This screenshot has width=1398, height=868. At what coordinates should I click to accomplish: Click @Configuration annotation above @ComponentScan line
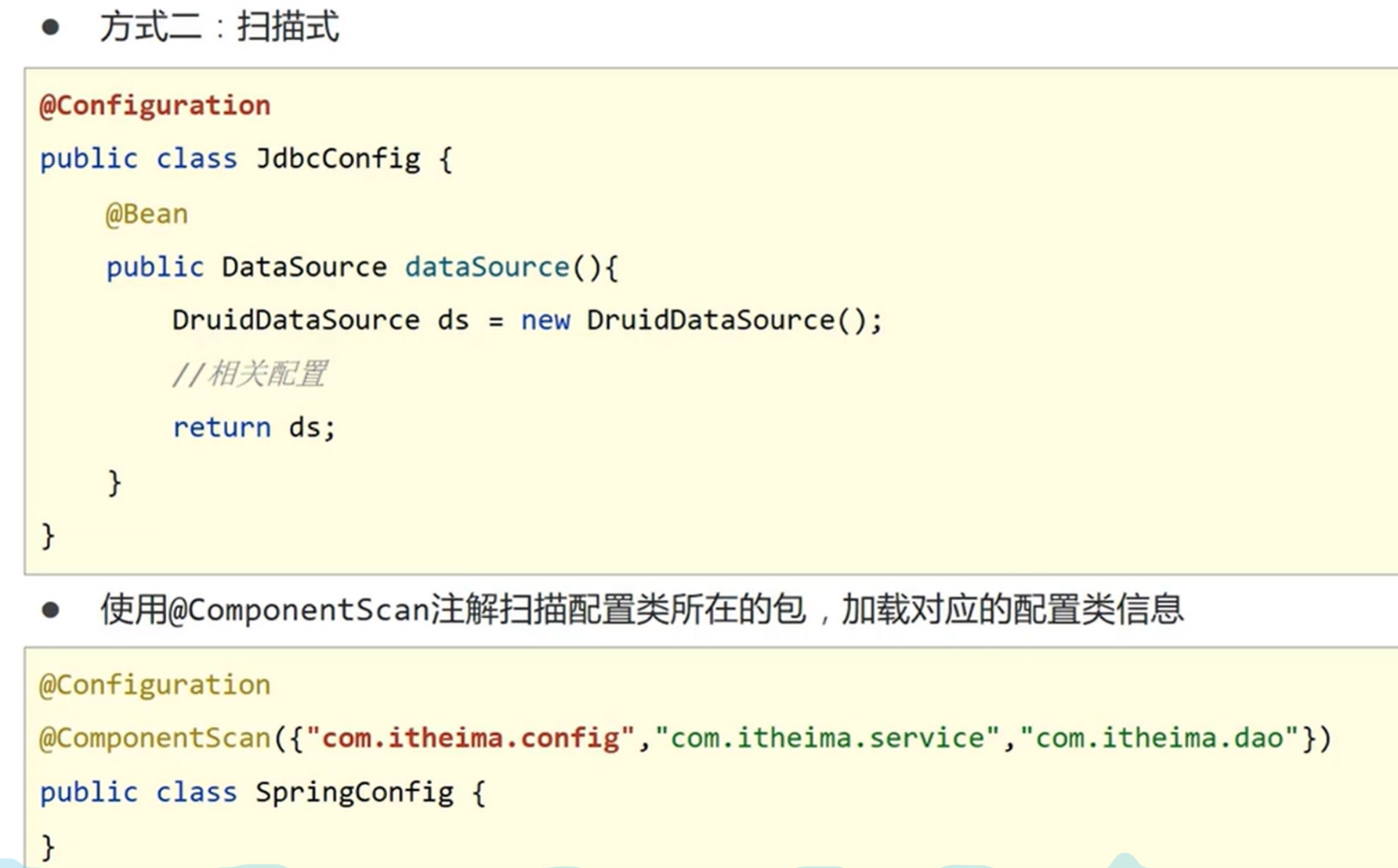coord(155,685)
